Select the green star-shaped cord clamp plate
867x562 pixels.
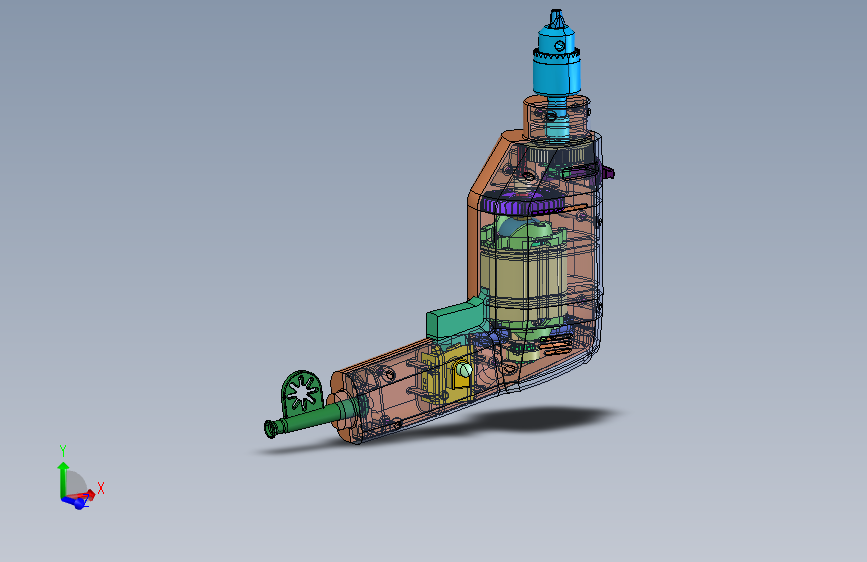tap(302, 393)
